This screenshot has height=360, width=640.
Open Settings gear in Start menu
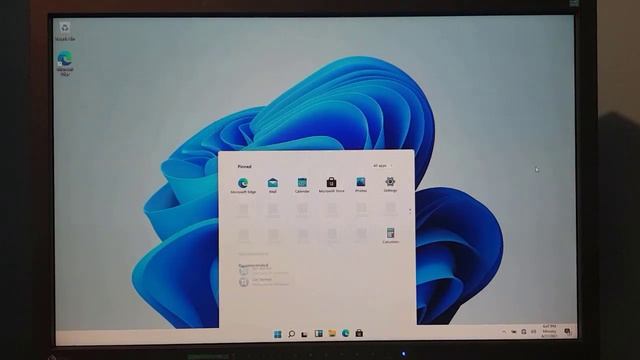point(390,184)
